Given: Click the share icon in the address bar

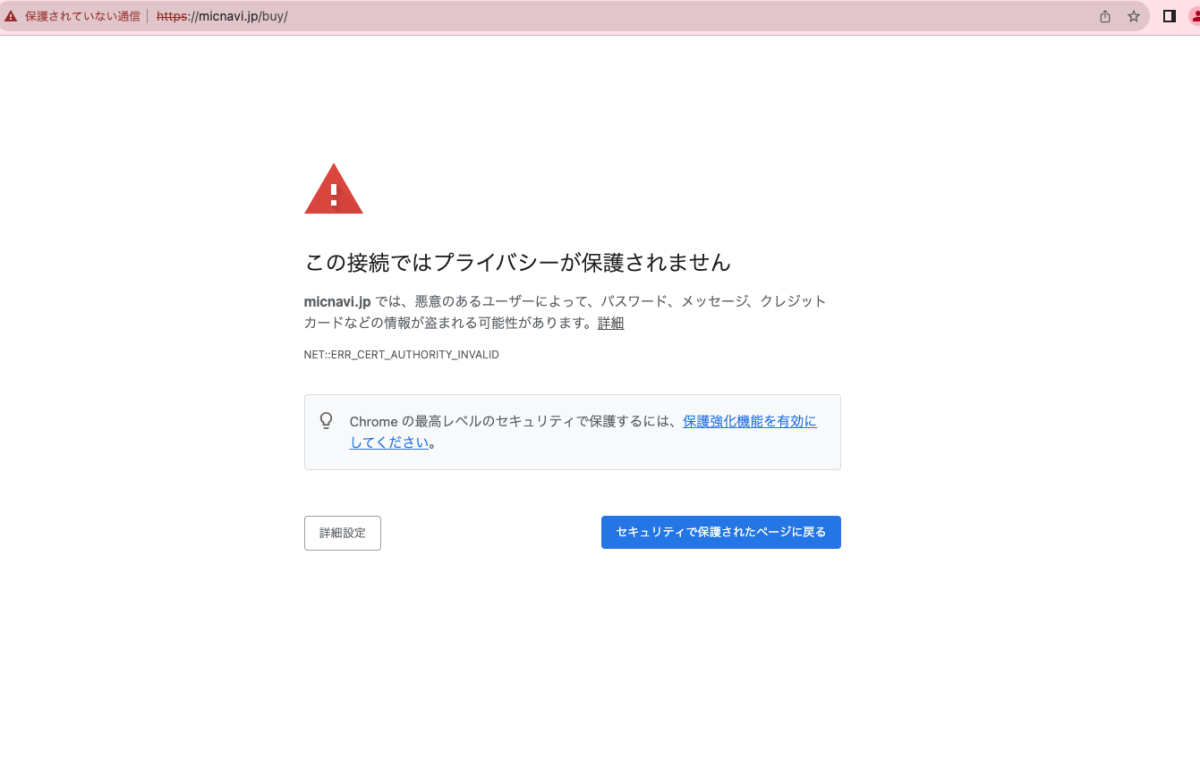Looking at the screenshot, I should click(x=1105, y=17).
